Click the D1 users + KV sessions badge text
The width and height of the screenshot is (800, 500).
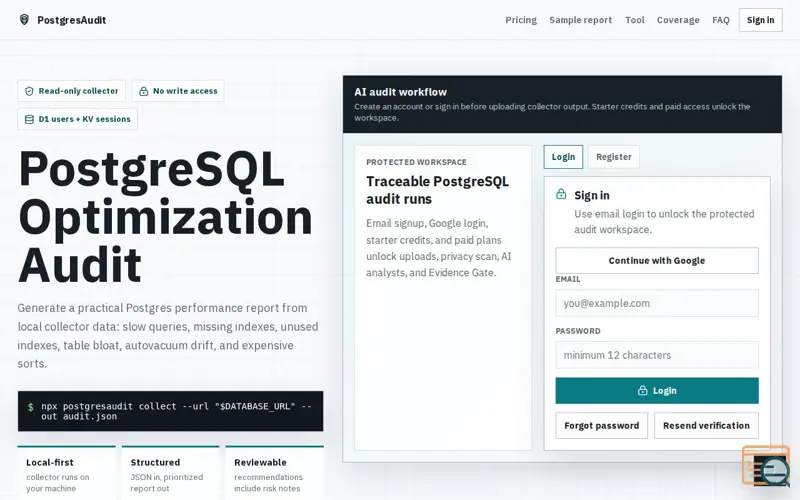click(x=85, y=119)
